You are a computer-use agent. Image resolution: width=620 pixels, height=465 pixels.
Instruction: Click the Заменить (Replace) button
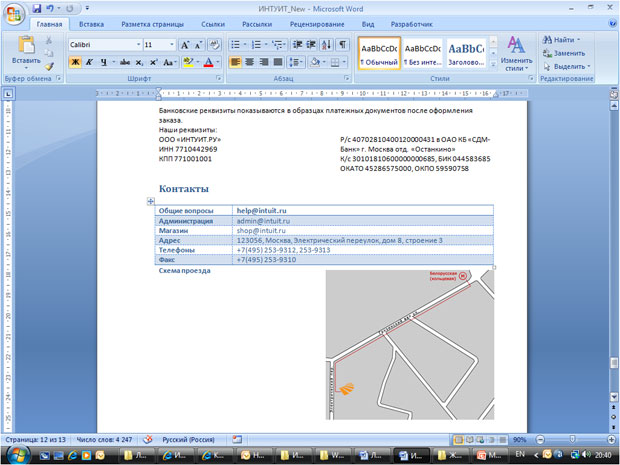[x=564, y=53]
